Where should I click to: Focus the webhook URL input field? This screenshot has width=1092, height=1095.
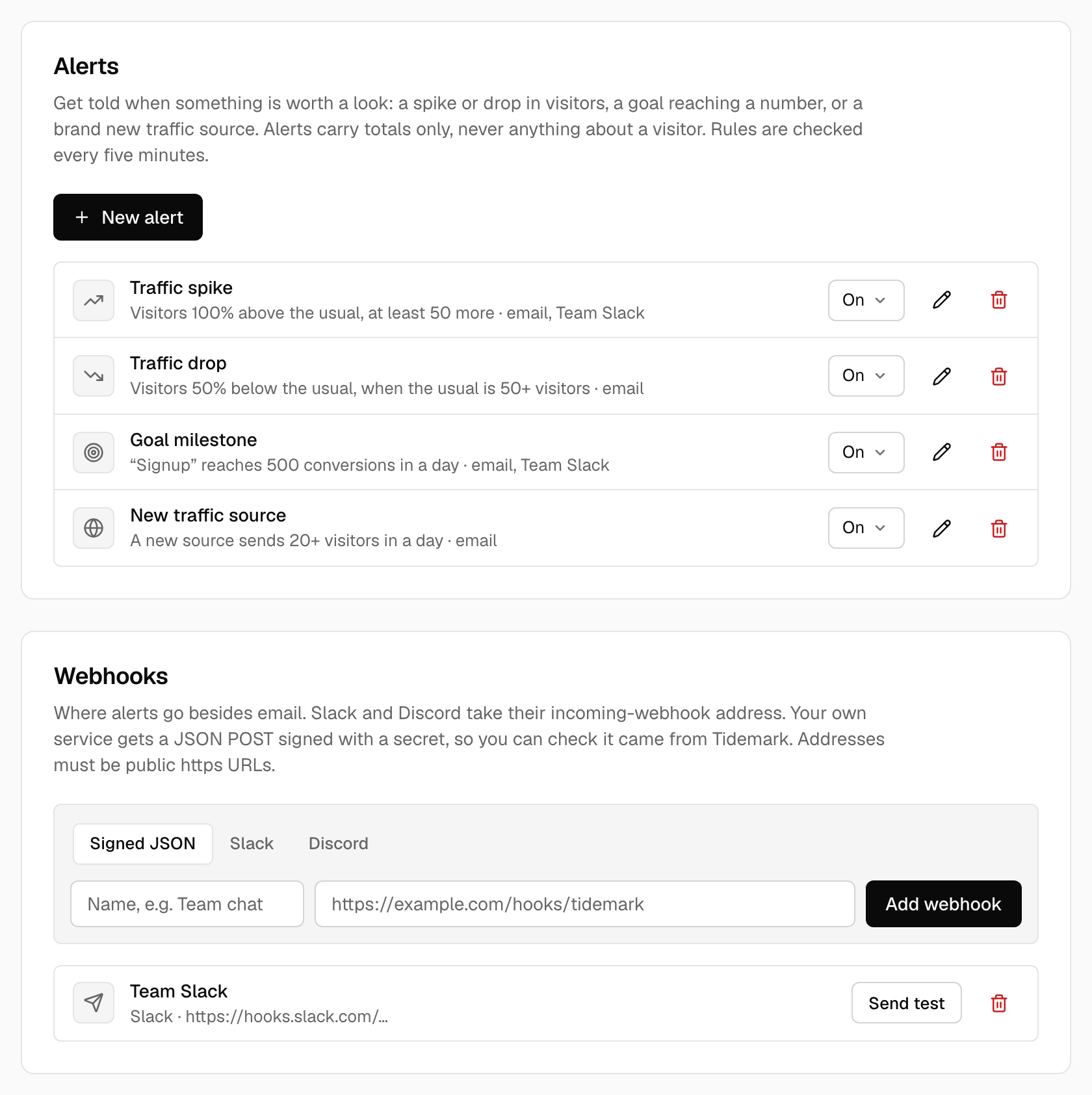pyautogui.click(x=585, y=904)
